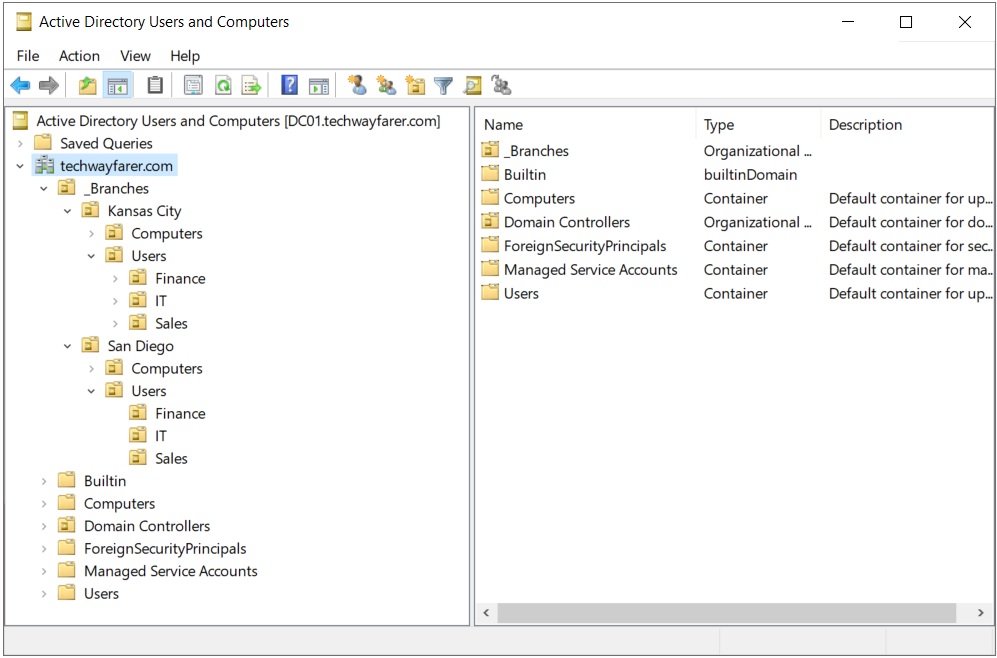This screenshot has width=997, height=658.
Task: Expand Finance under Kansas City Users
Action: click(115, 278)
